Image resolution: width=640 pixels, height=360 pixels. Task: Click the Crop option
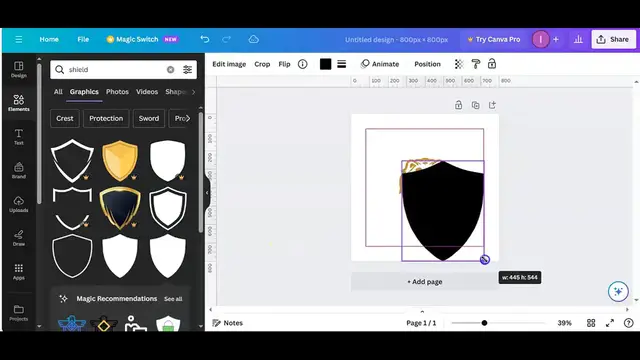tap(262, 64)
